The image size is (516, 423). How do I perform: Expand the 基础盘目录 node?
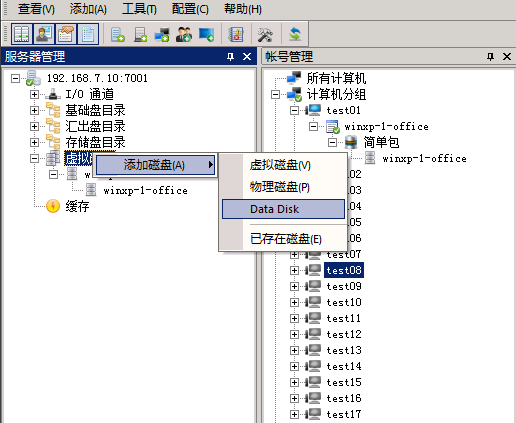pos(34,110)
